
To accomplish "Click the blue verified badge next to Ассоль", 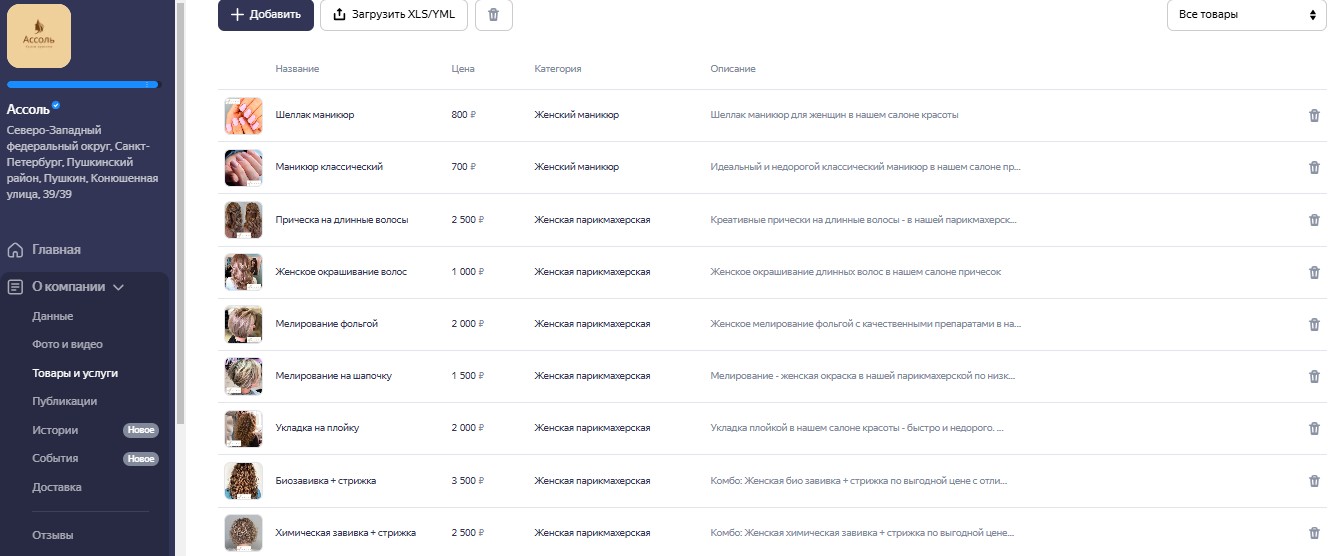I will click(57, 106).
